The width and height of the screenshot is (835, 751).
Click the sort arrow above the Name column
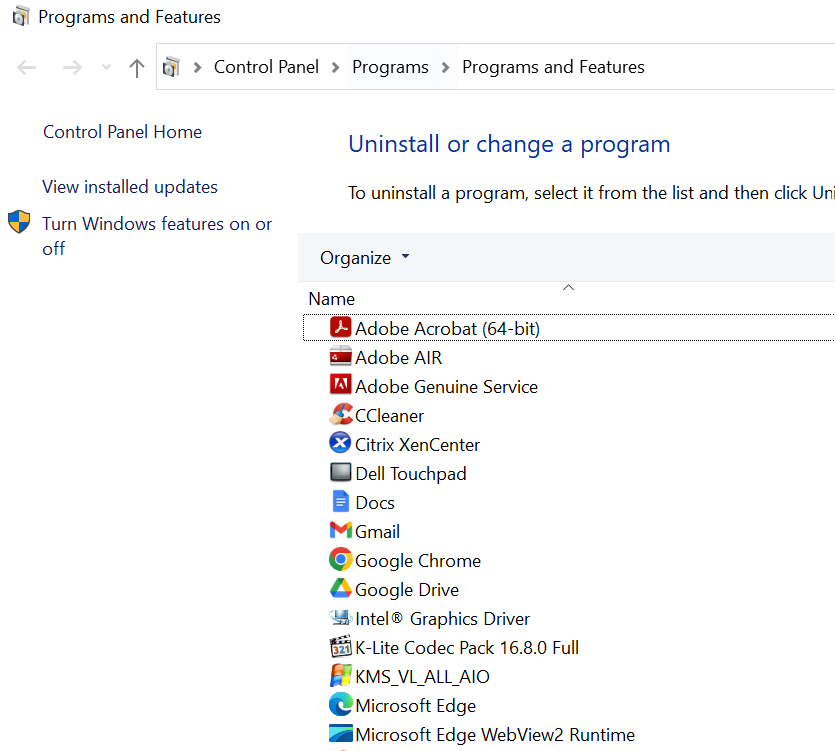click(568, 288)
